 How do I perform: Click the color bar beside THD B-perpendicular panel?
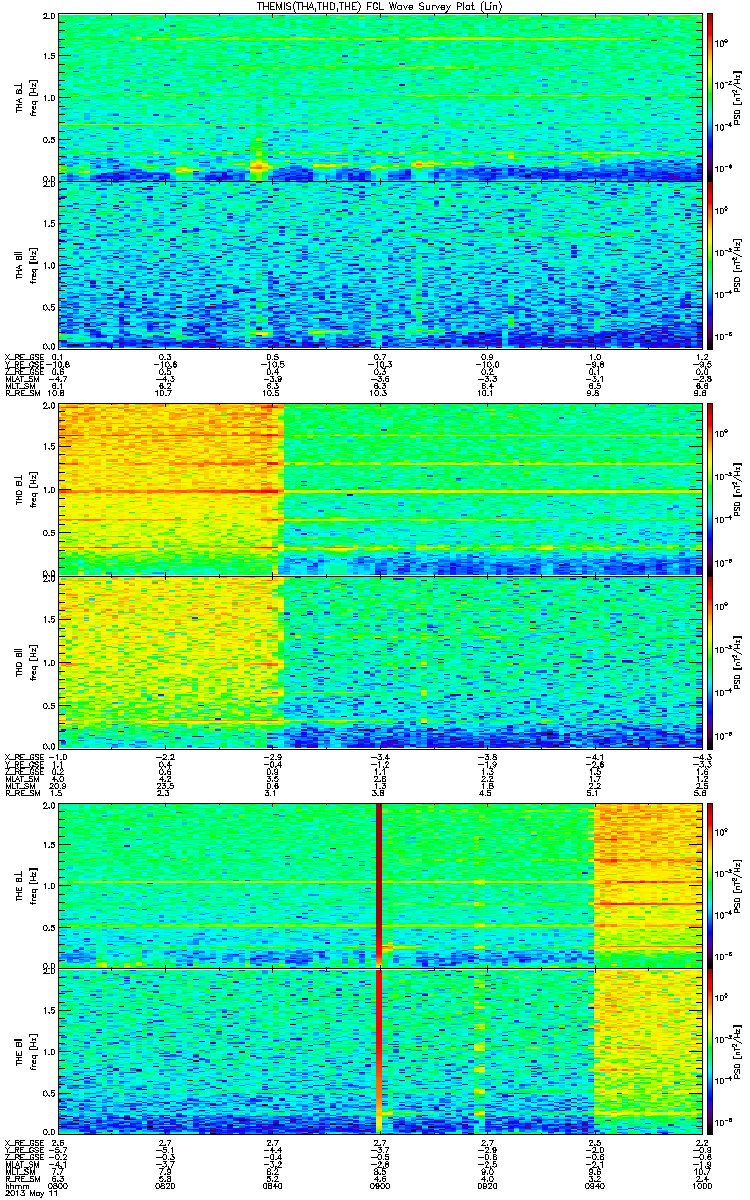point(711,489)
